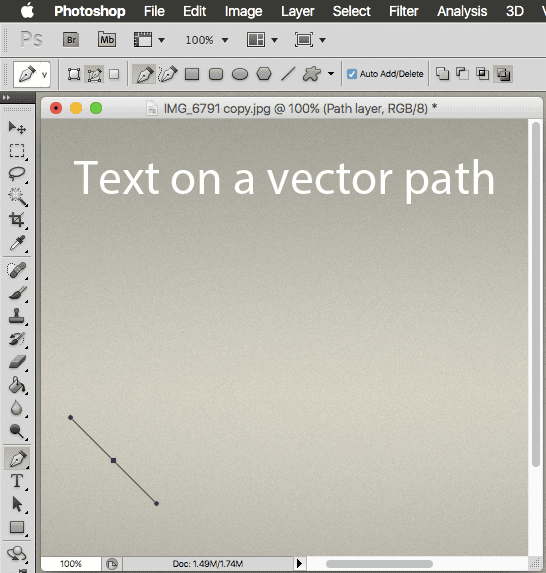Select the Type tool
This screenshot has height=573, width=546.
(x=17, y=481)
